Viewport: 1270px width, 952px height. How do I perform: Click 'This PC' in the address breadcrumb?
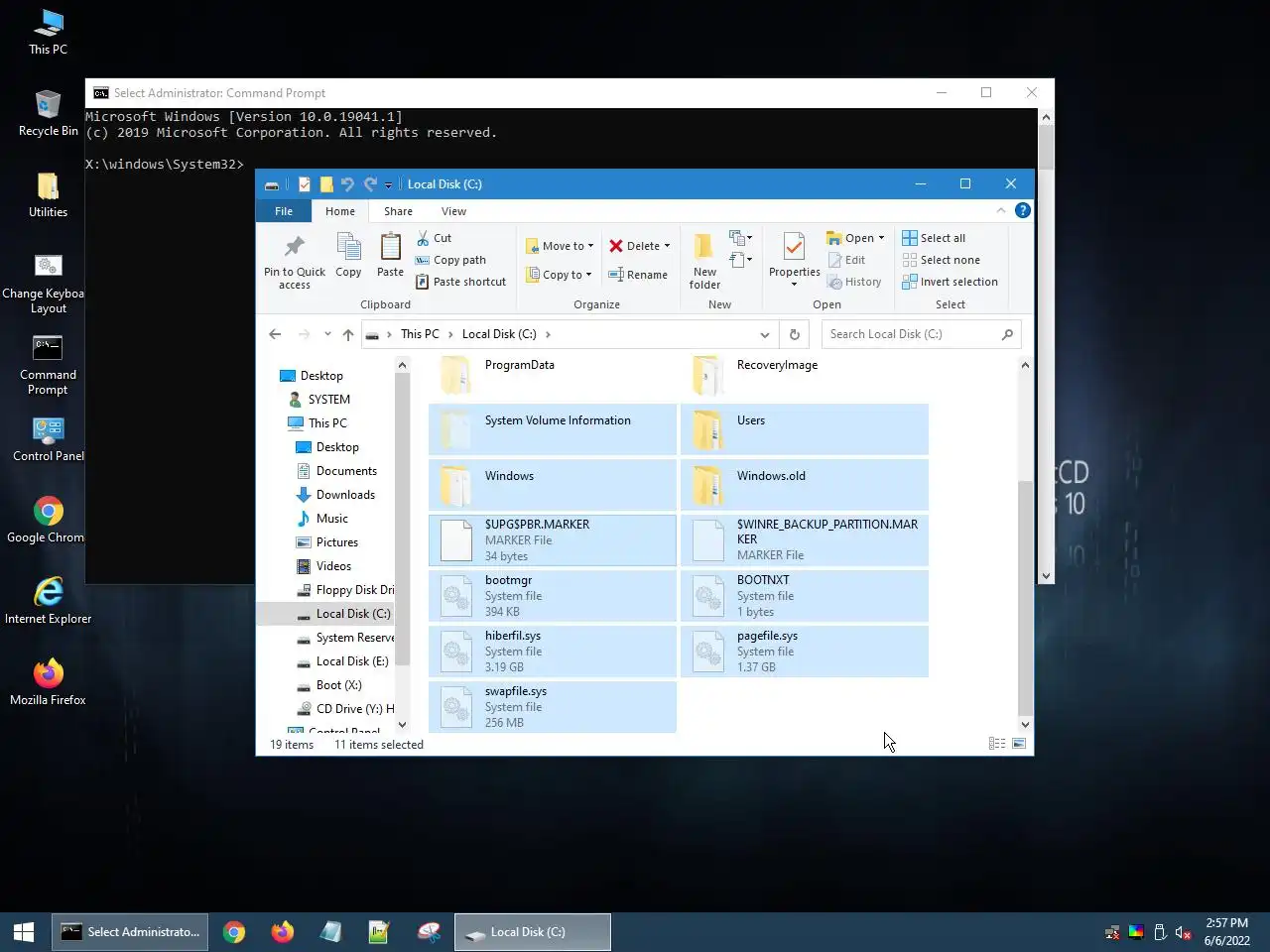click(420, 334)
